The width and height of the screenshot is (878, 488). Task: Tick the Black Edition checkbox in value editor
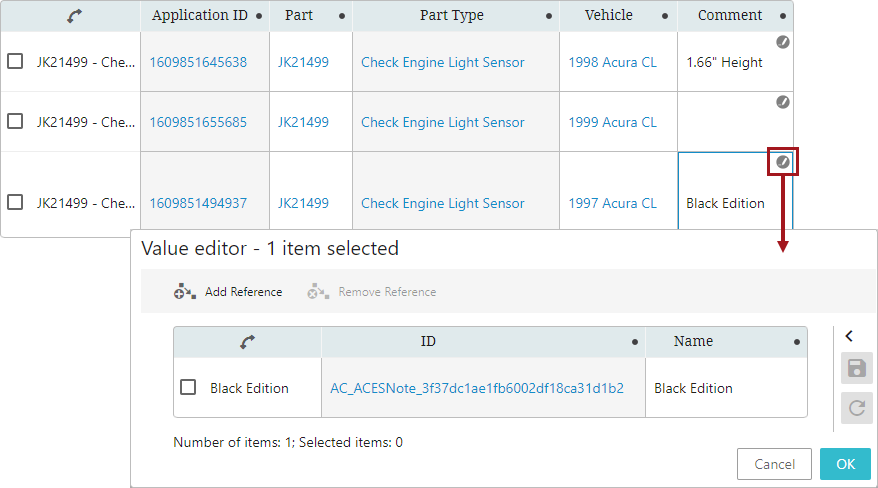pos(188,387)
